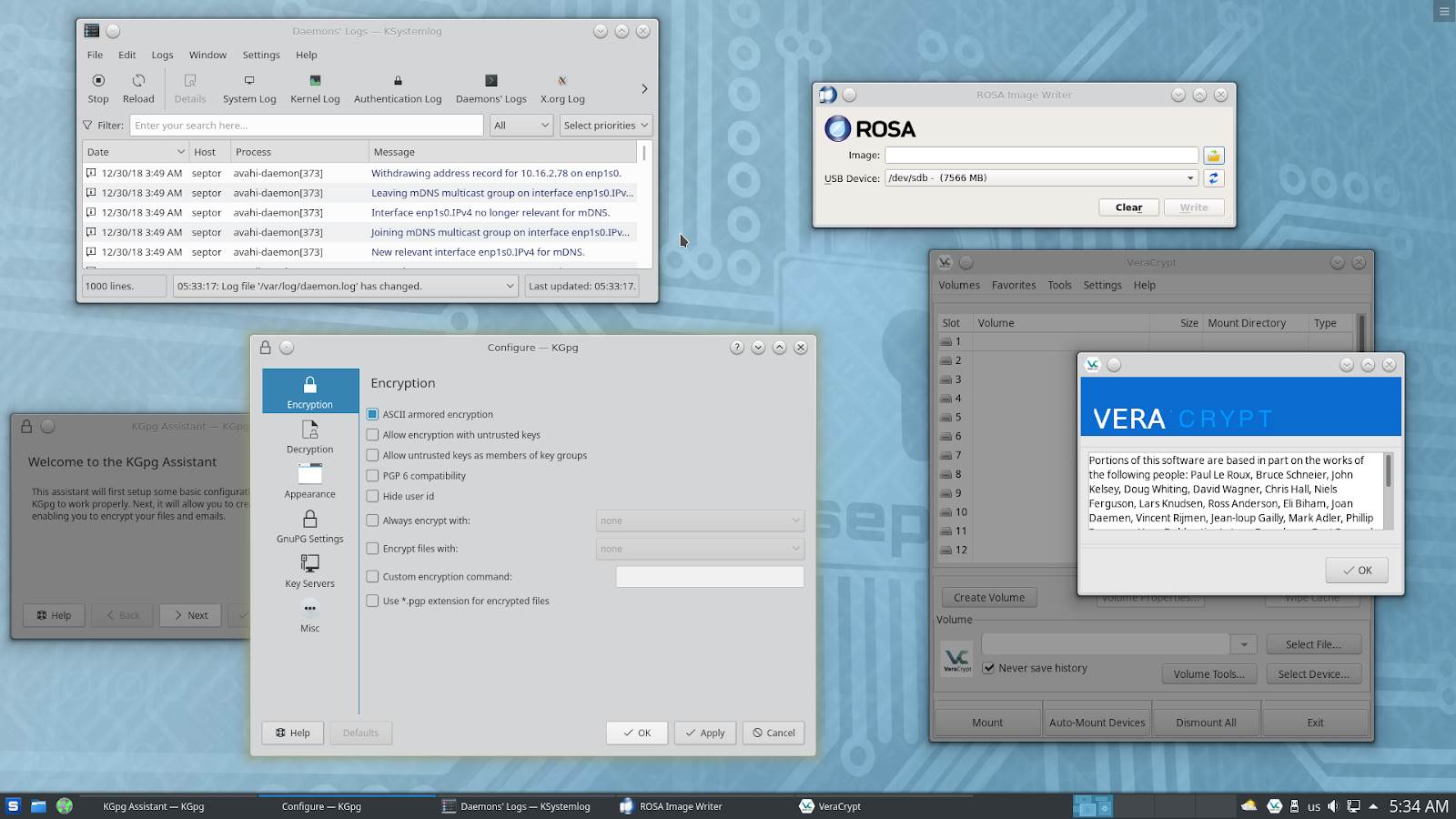Select the GnuPG Settings page
Image resolution: width=1456 pixels, height=819 pixels.
tap(309, 526)
